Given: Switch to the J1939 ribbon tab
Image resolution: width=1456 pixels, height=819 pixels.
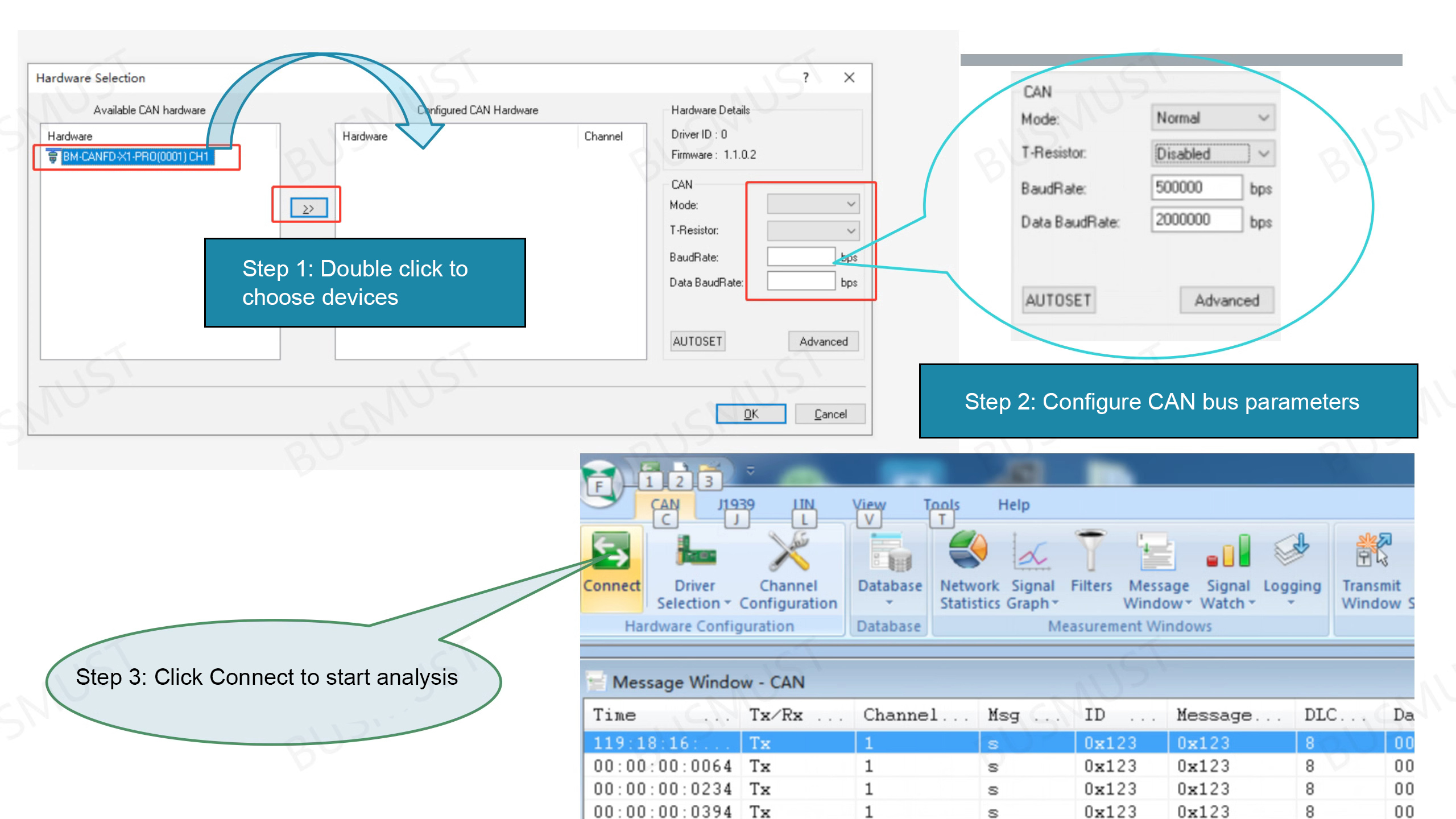Looking at the screenshot, I should [x=735, y=504].
